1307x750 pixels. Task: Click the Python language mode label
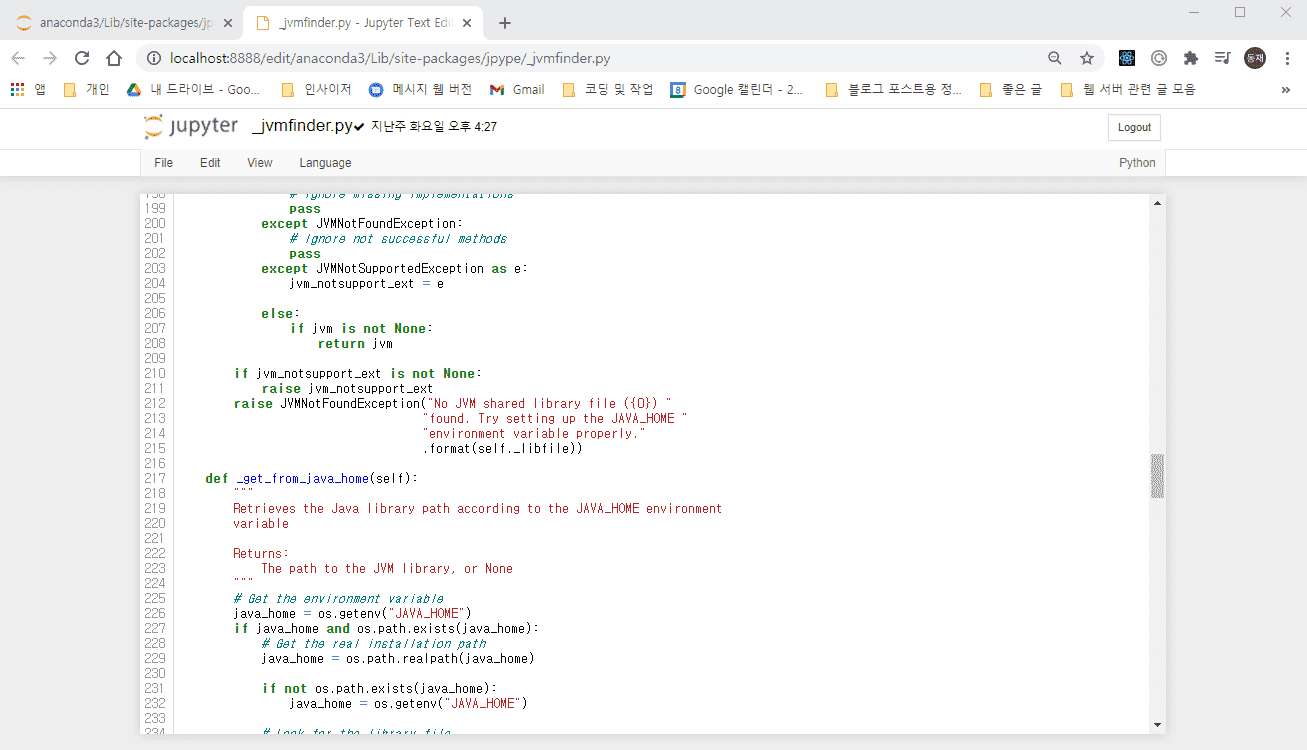pos(1137,163)
